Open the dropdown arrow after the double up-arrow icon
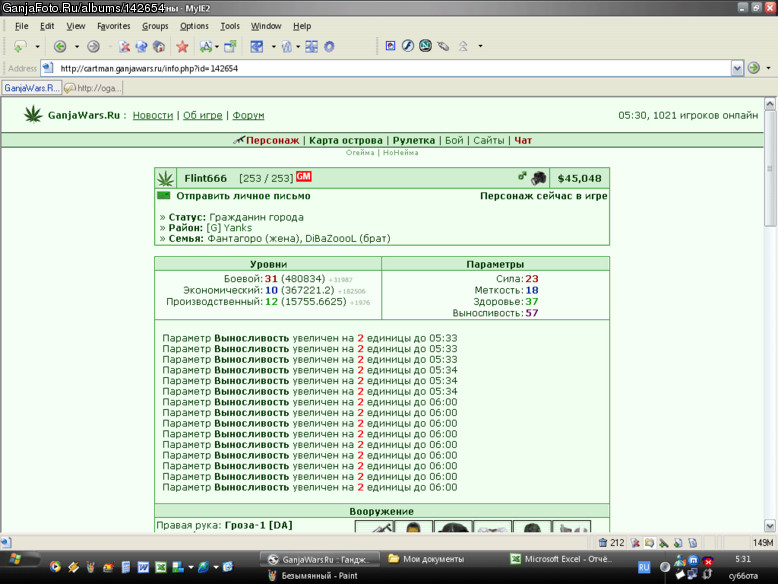 click(x=480, y=46)
